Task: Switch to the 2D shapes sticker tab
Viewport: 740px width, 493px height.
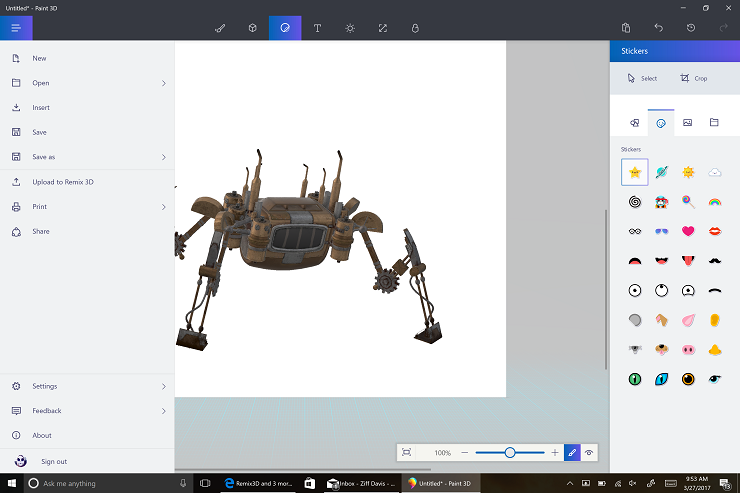Action: [634, 123]
